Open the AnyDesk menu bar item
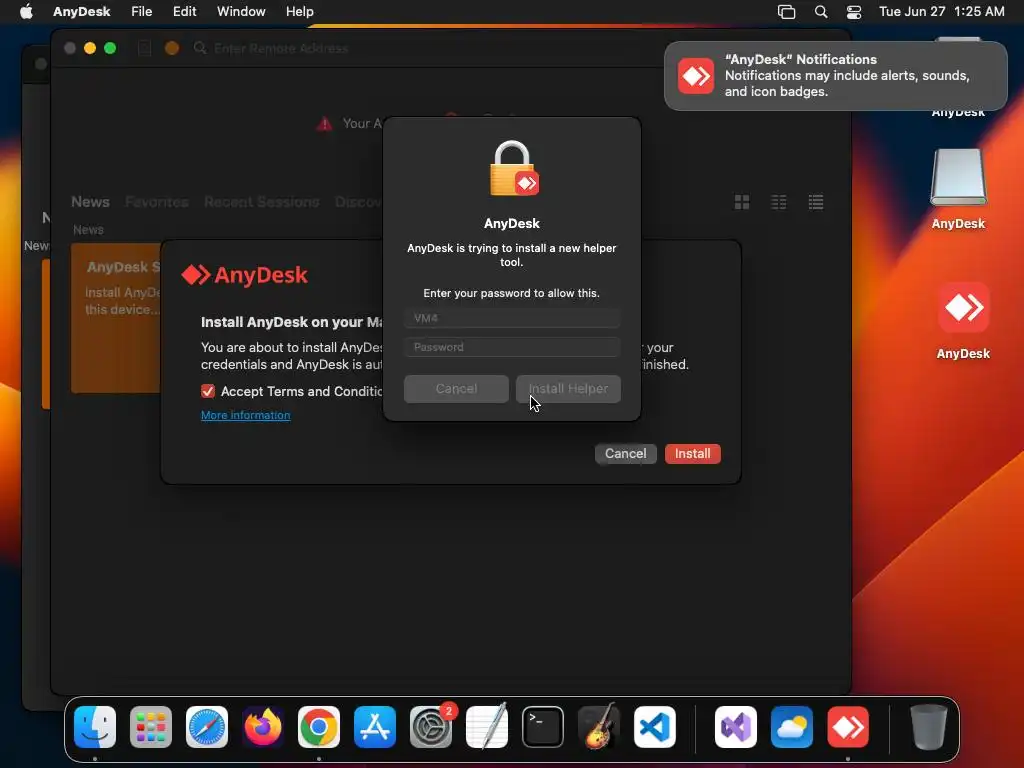1024x768 pixels. [x=82, y=12]
